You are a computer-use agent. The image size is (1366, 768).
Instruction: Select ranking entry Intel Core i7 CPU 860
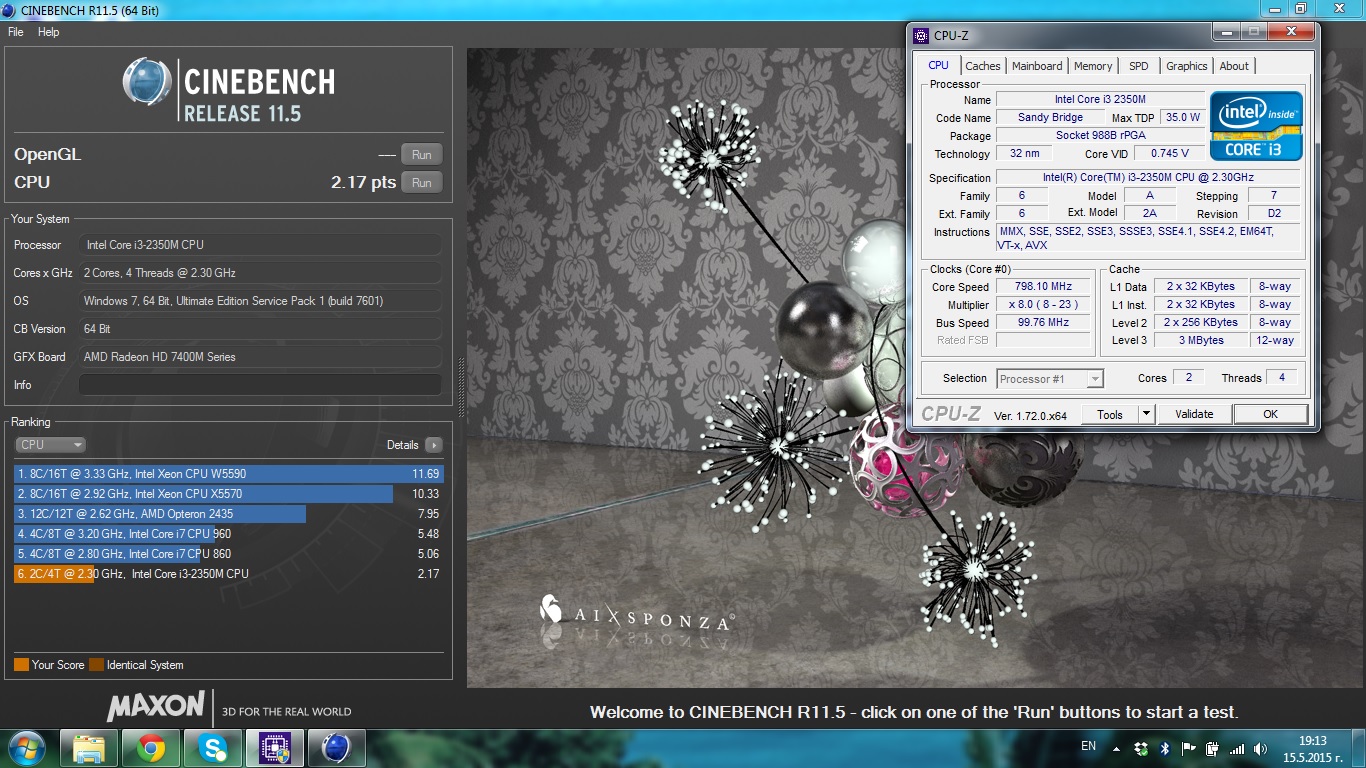pyautogui.click(x=229, y=554)
